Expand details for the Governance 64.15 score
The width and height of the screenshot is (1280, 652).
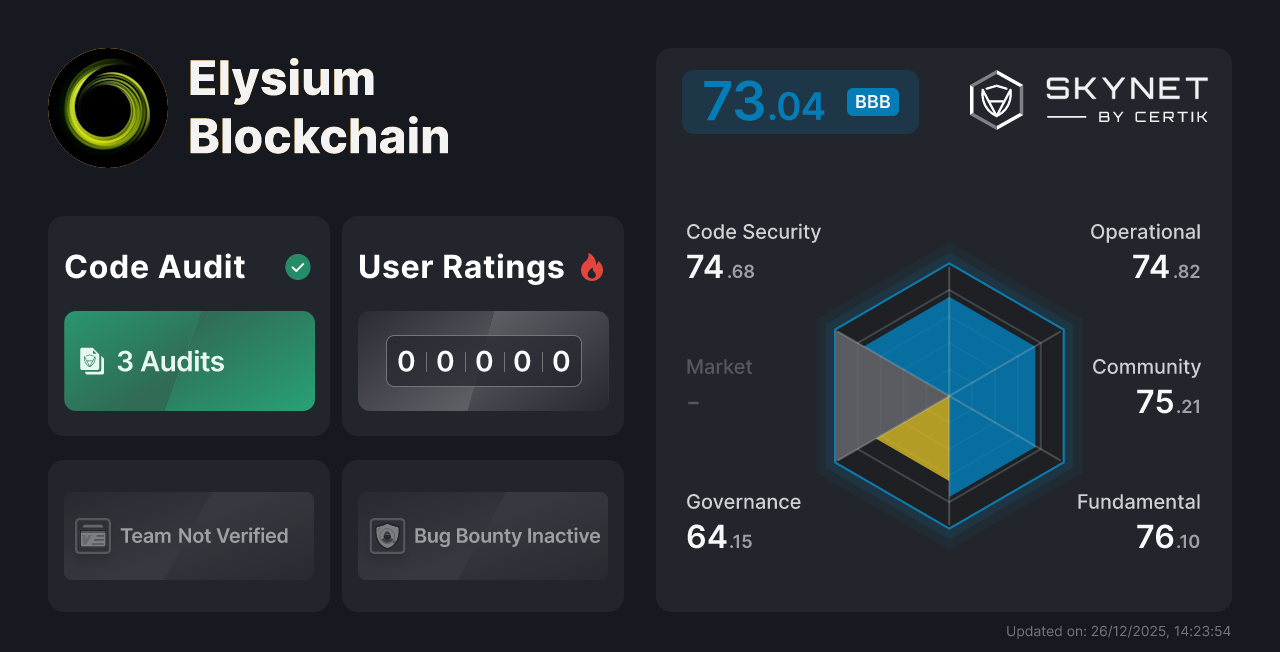pyautogui.click(x=743, y=520)
